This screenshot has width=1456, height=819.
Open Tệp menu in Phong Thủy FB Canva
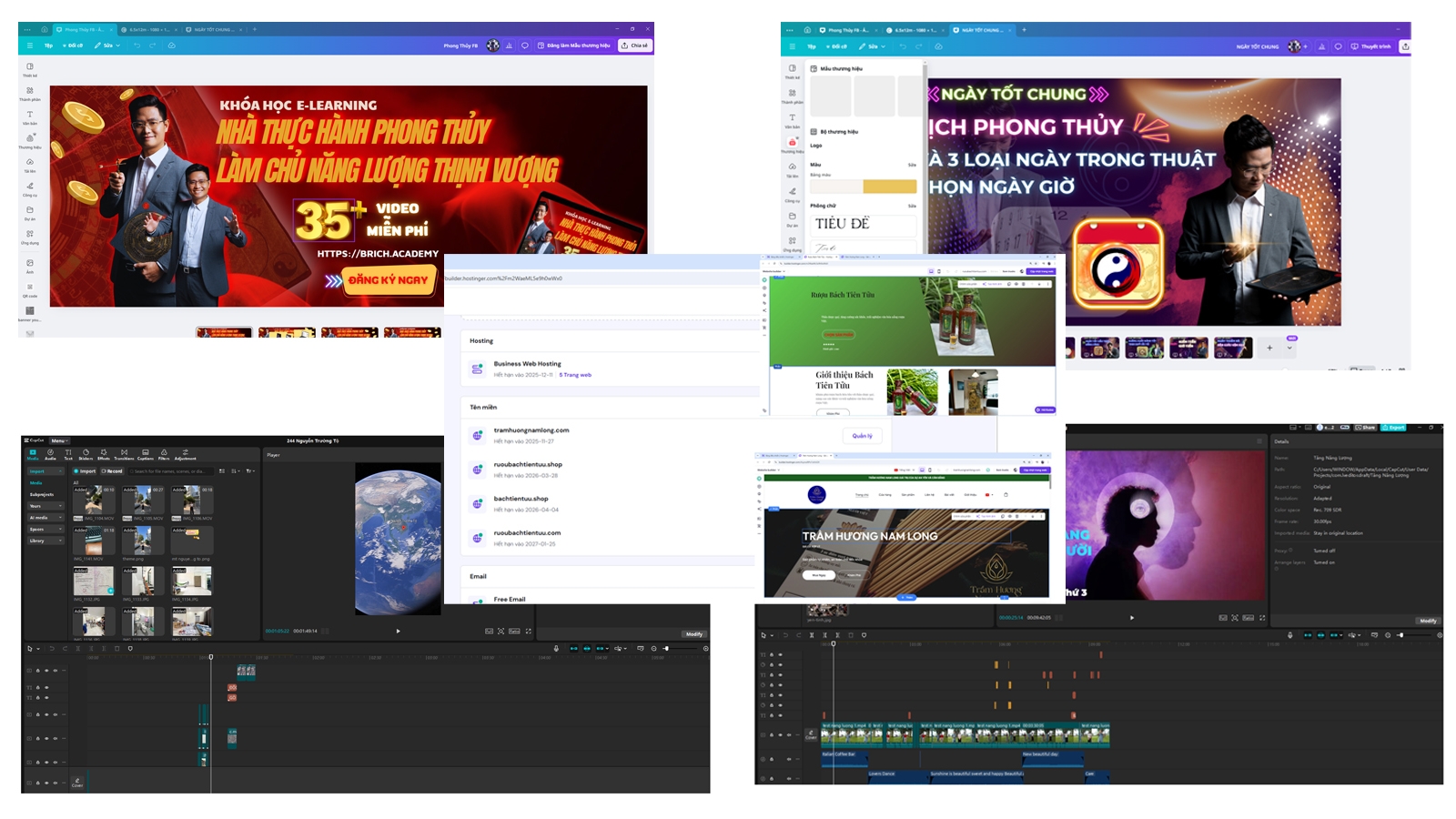(48, 45)
